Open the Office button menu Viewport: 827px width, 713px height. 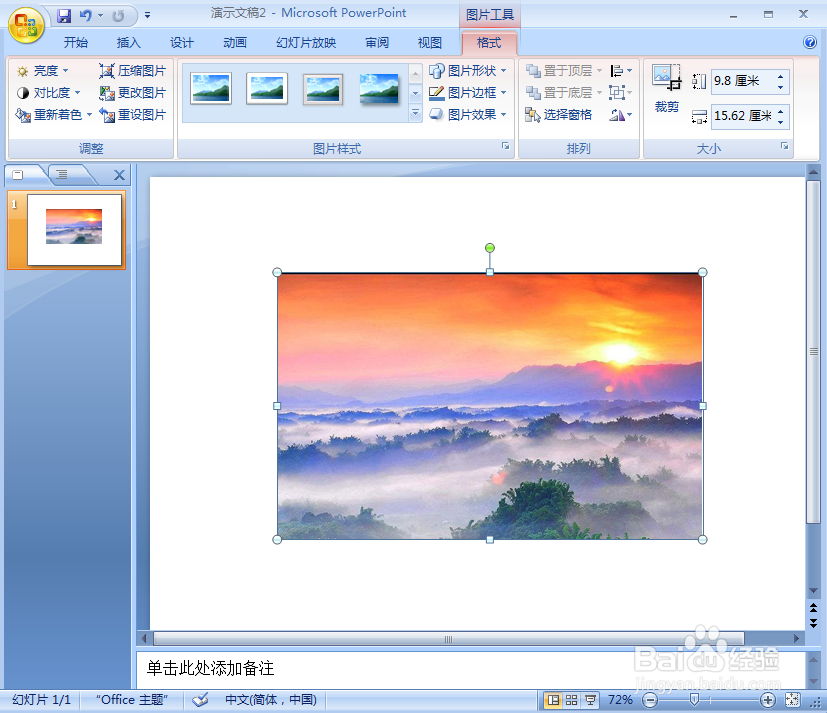[x=26, y=25]
